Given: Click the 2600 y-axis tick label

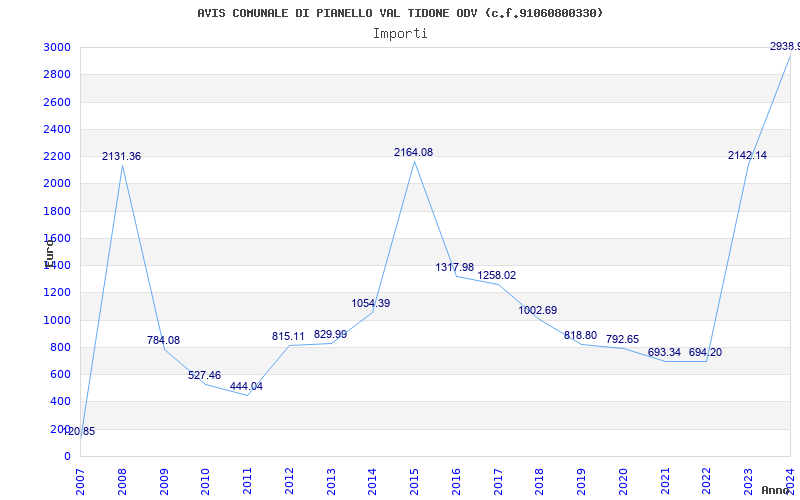Looking at the screenshot, I should pos(57,102).
